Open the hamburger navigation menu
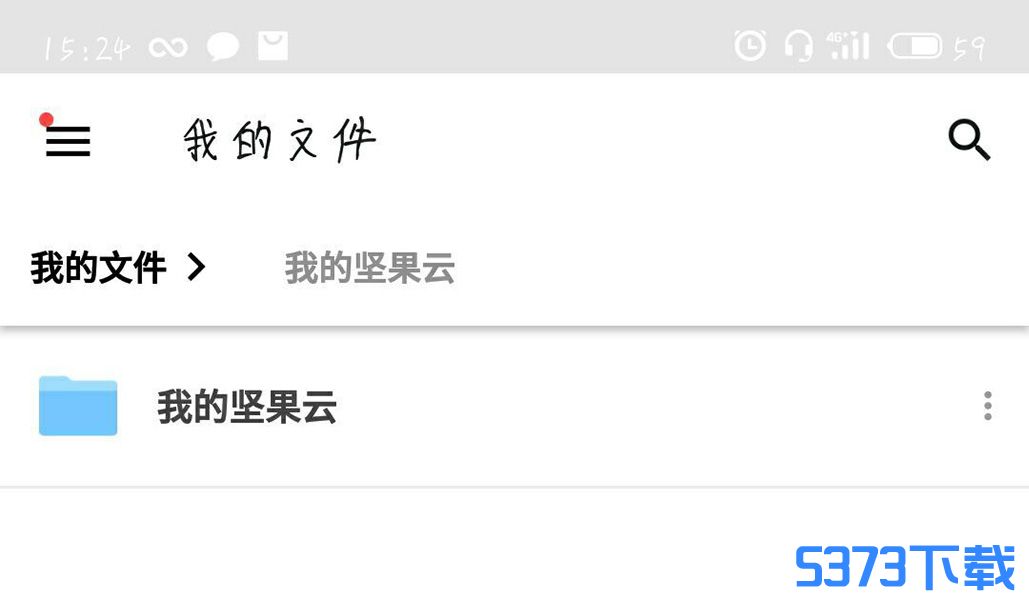Viewport: 1029px width, 600px height. pyautogui.click(x=68, y=141)
